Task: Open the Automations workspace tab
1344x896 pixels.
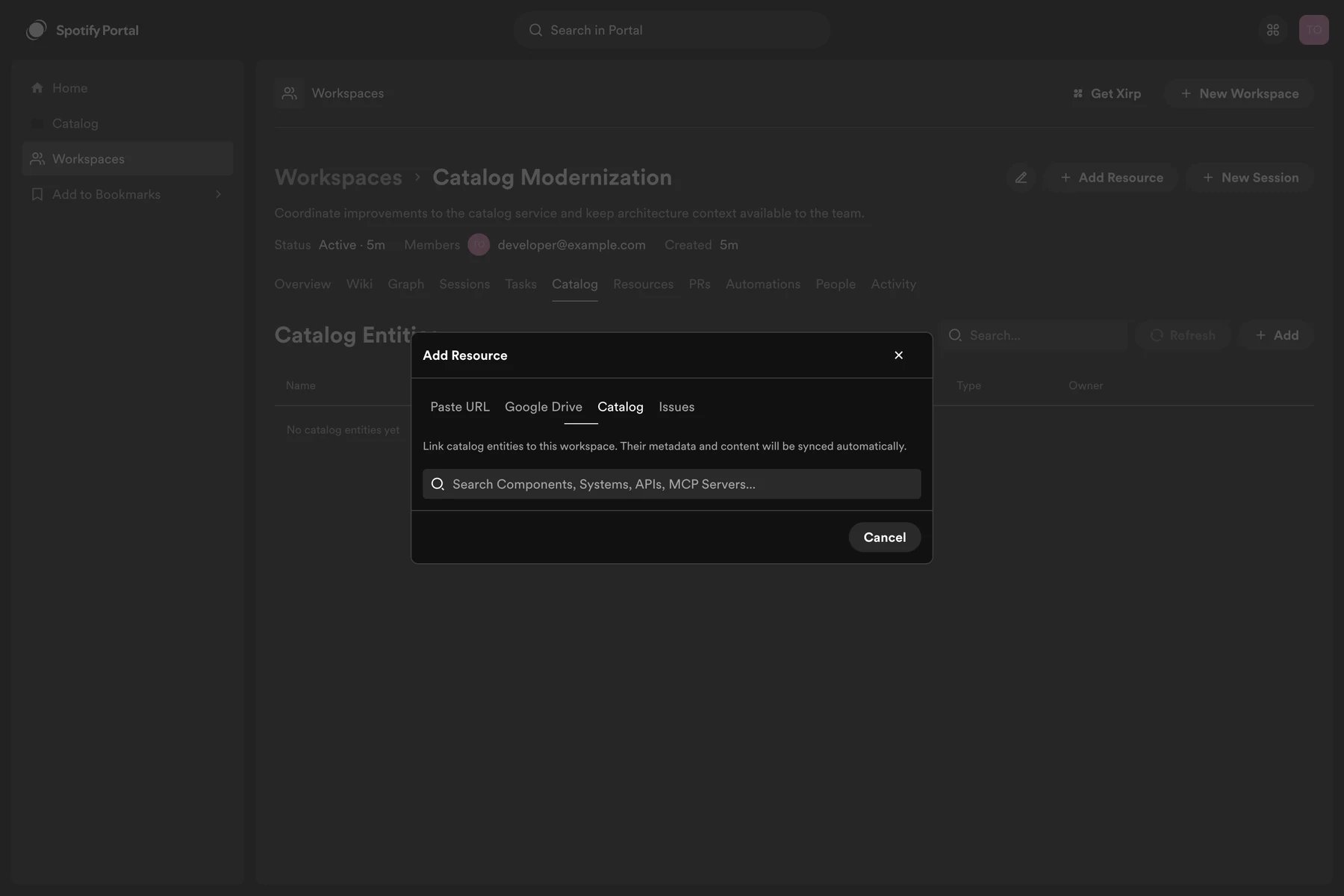Action: (763, 284)
